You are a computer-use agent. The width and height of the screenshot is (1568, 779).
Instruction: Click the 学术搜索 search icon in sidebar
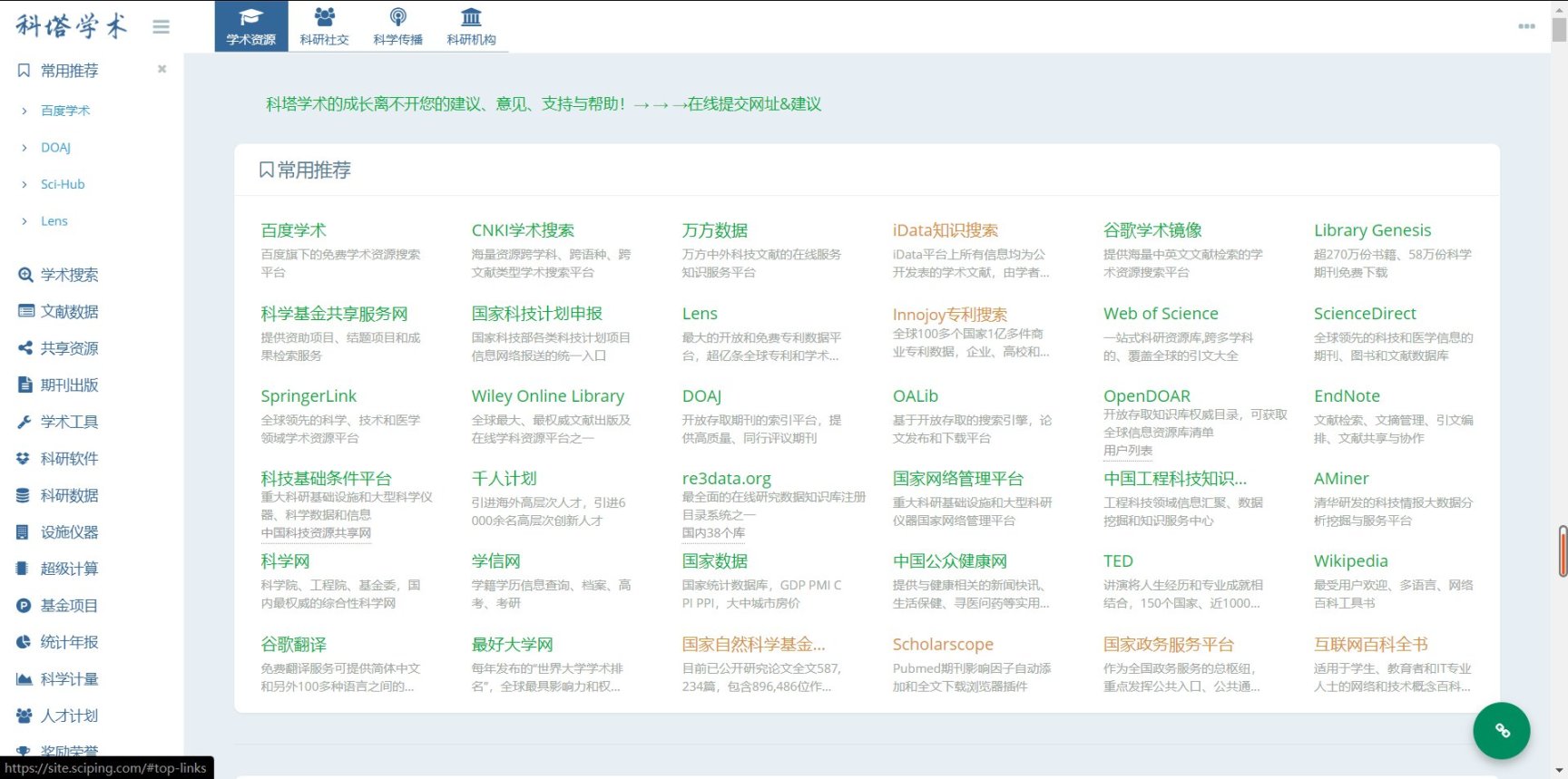(x=25, y=275)
